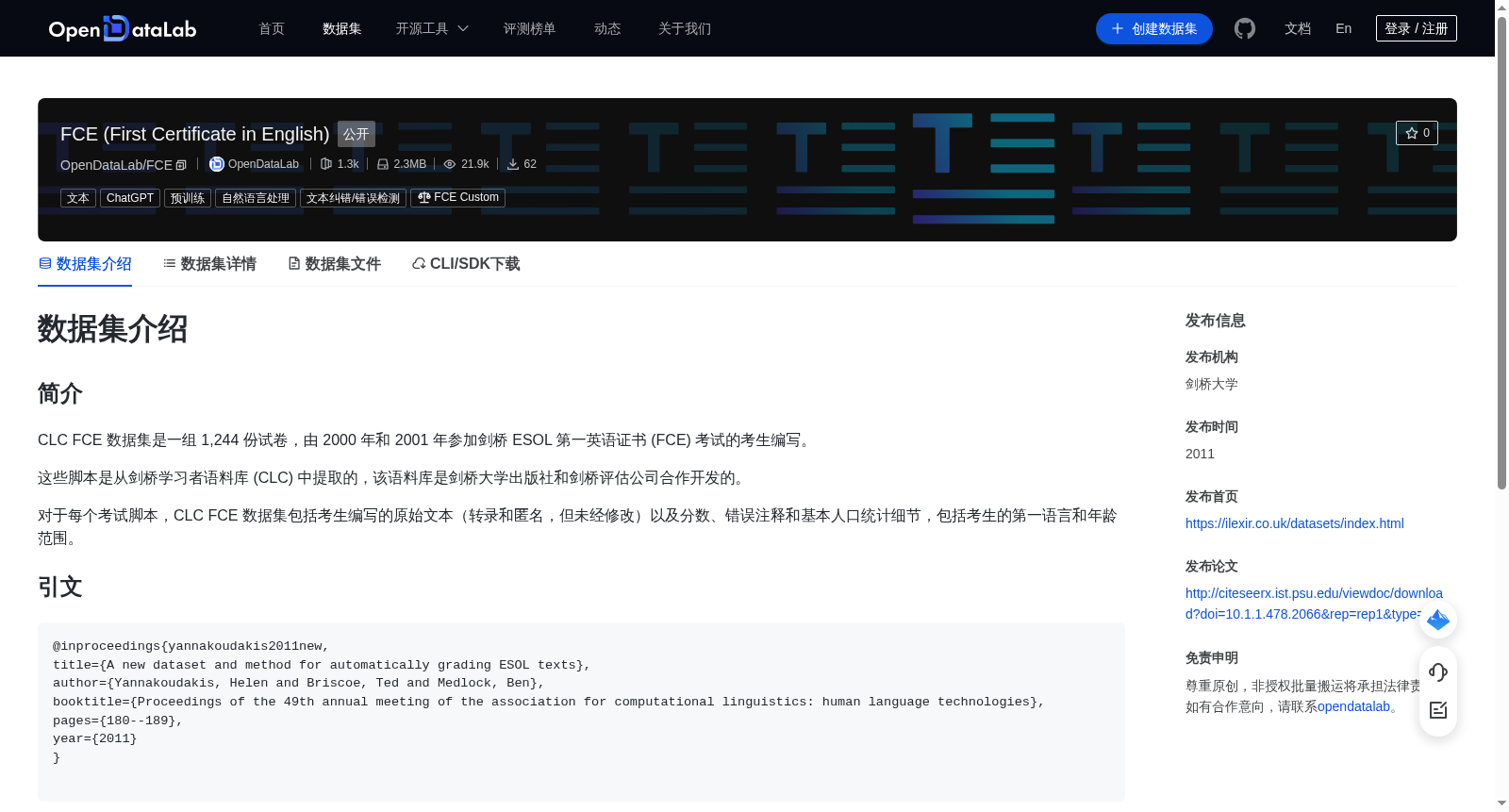Click the ChatGPT tag

(x=130, y=198)
